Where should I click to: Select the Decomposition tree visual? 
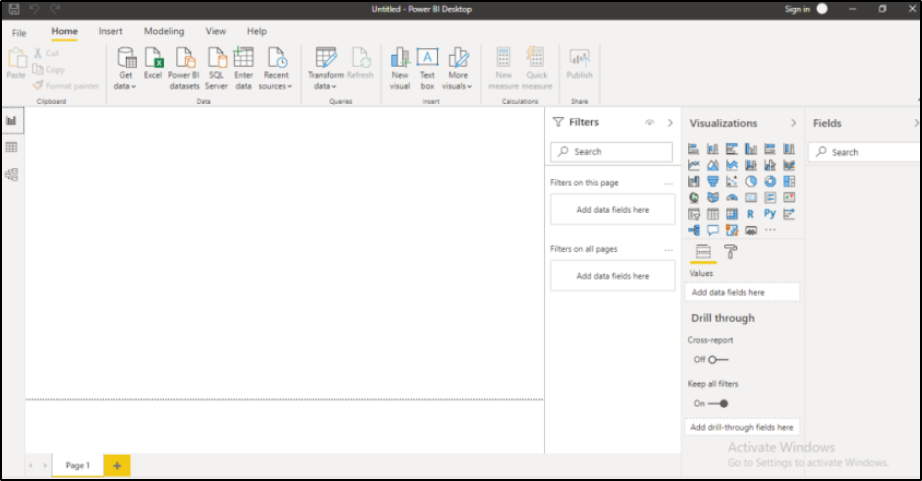(694, 230)
